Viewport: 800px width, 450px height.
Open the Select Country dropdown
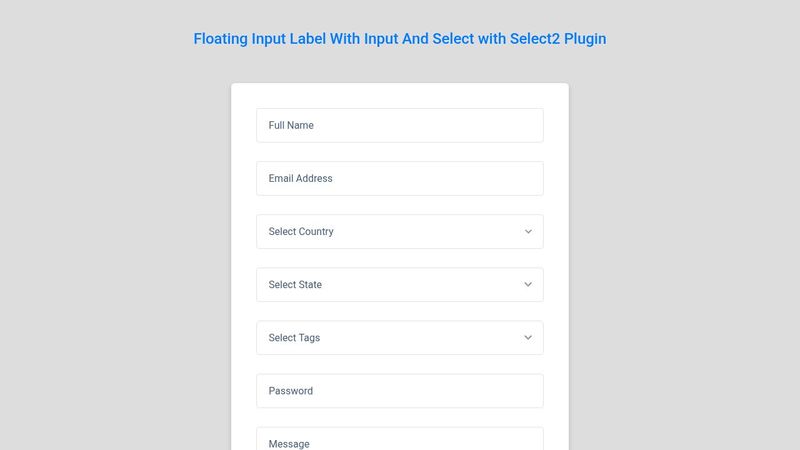400,232
